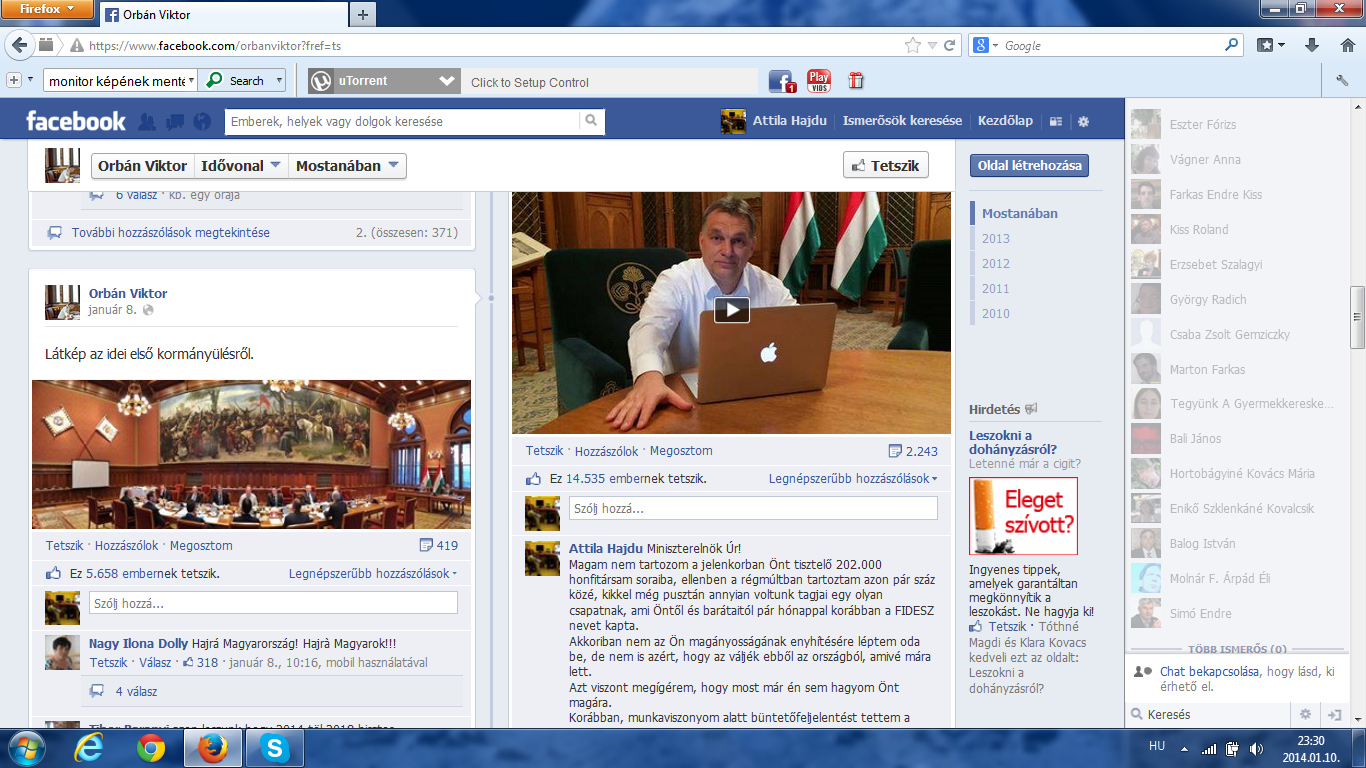Open messages icon in Facebook header
This screenshot has width=1366, height=768.
coord(175,121)
